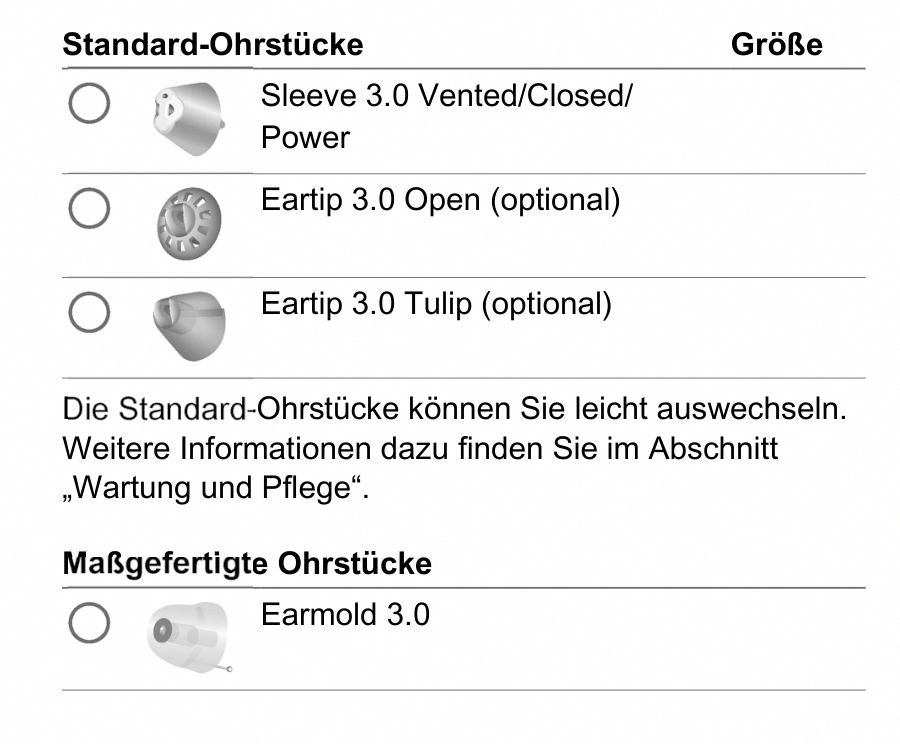
Task: Click the "Sleeve 3.0 Vented/Closed/" text label
Action: (446, 97)
